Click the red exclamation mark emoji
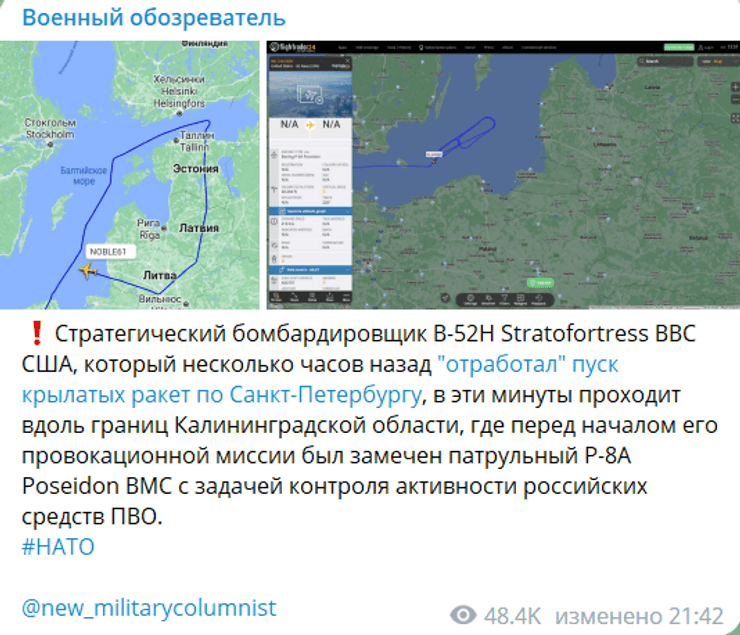 (36, 333)
